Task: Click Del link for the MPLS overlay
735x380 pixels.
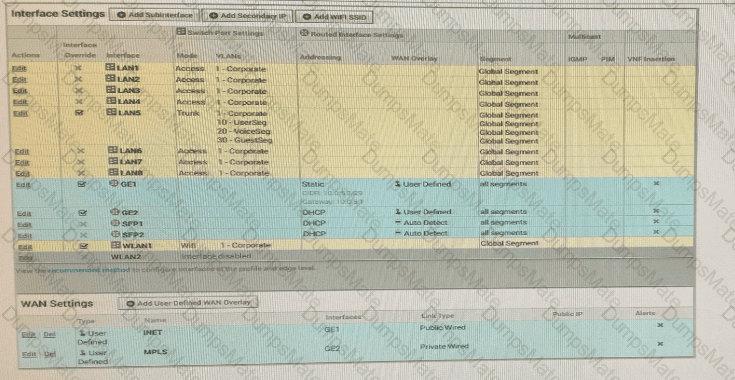Action: coord(50,354)
